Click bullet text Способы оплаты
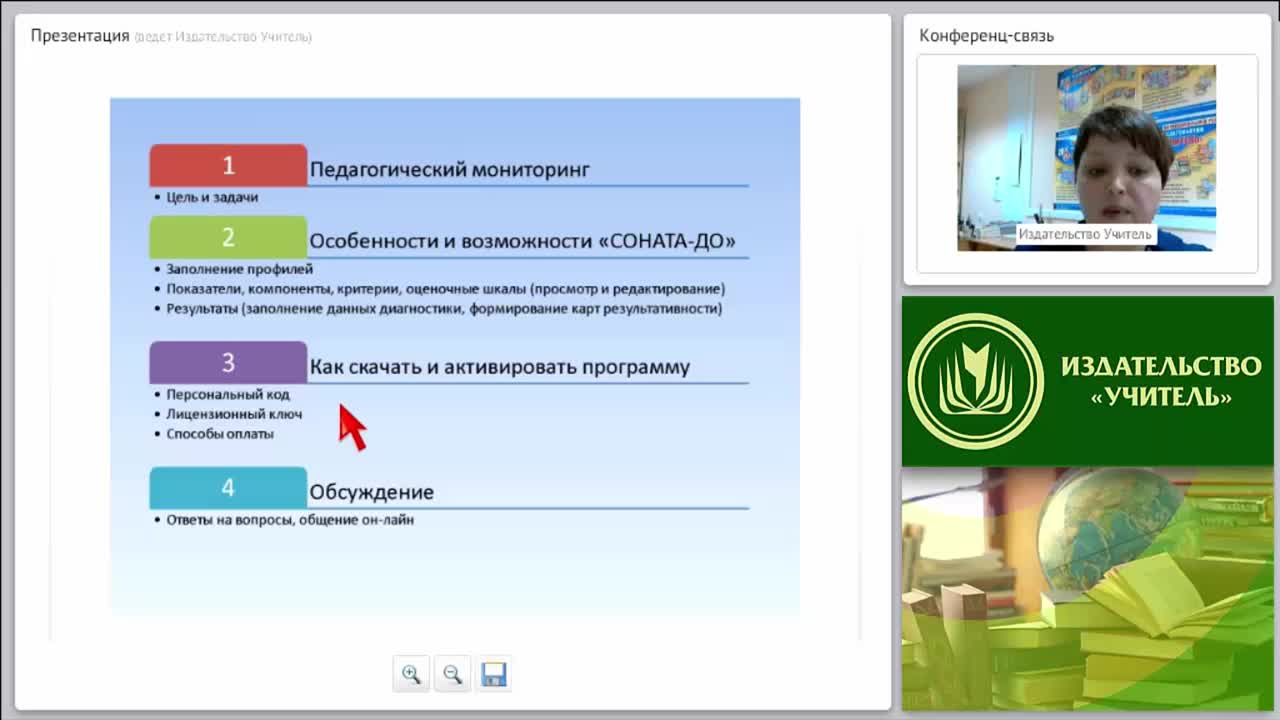The image size is (1280, 720). [220, 434]
